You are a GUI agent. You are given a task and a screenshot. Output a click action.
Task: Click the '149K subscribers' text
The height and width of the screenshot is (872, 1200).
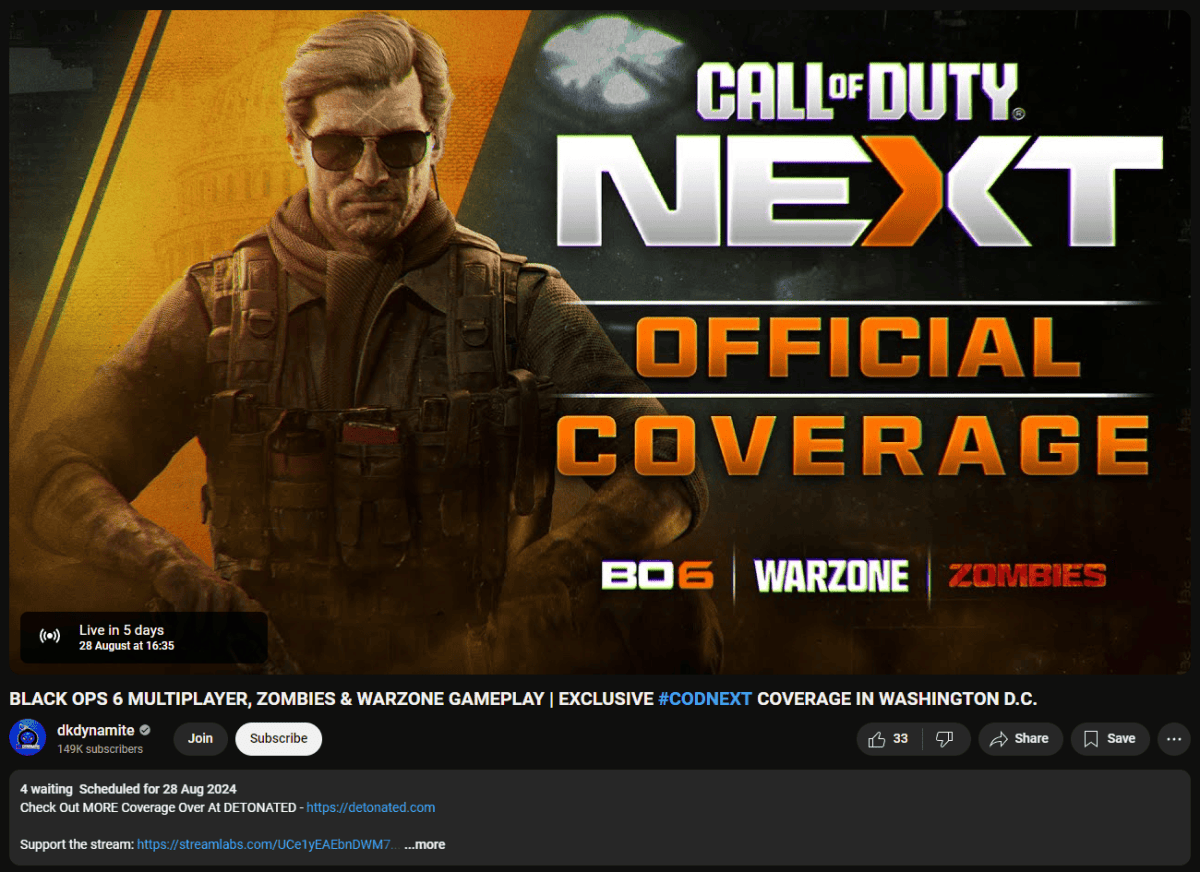100,749
